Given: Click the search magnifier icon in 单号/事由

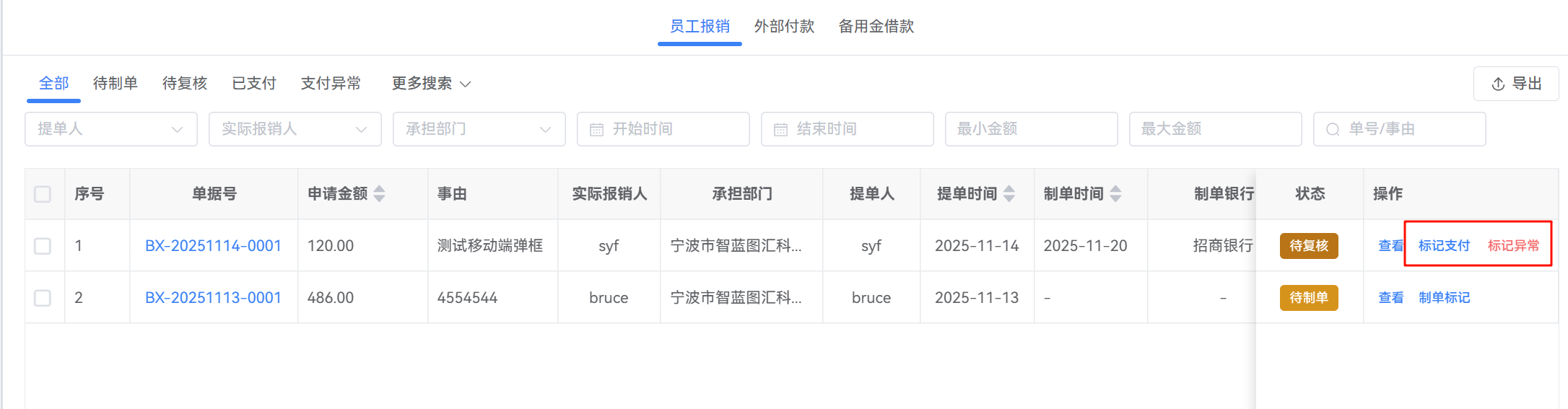Looking at the screenshot, I should [x=1333, y=130].
